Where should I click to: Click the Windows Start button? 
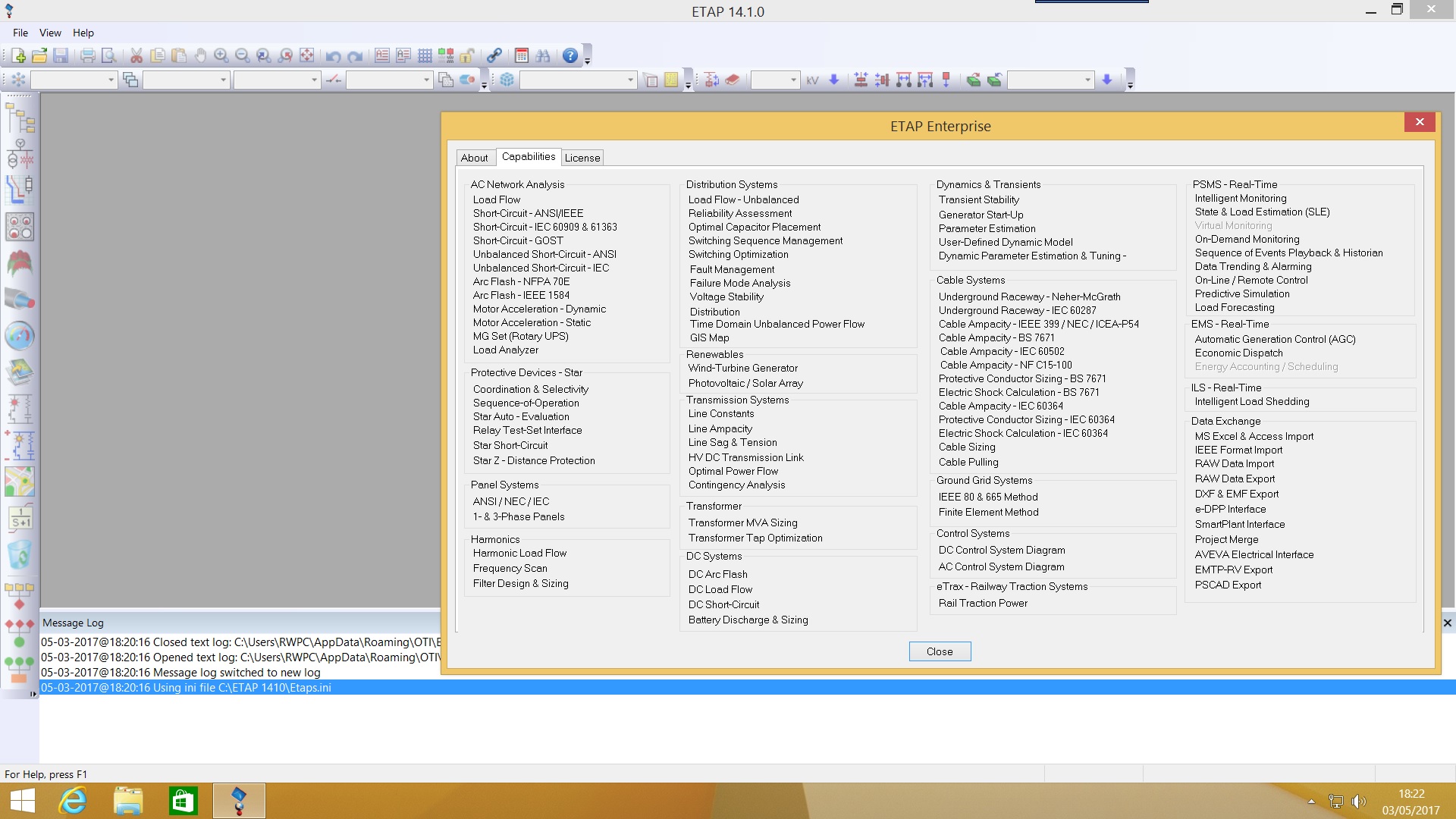23,801
